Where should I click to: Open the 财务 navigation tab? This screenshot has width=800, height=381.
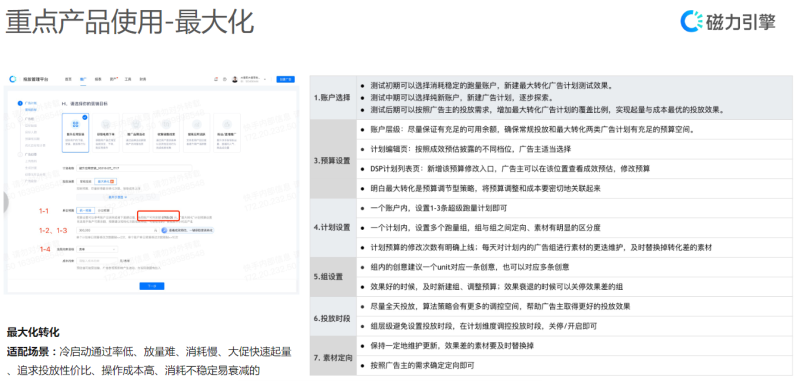pyautogui.click(x=143, y=79)
